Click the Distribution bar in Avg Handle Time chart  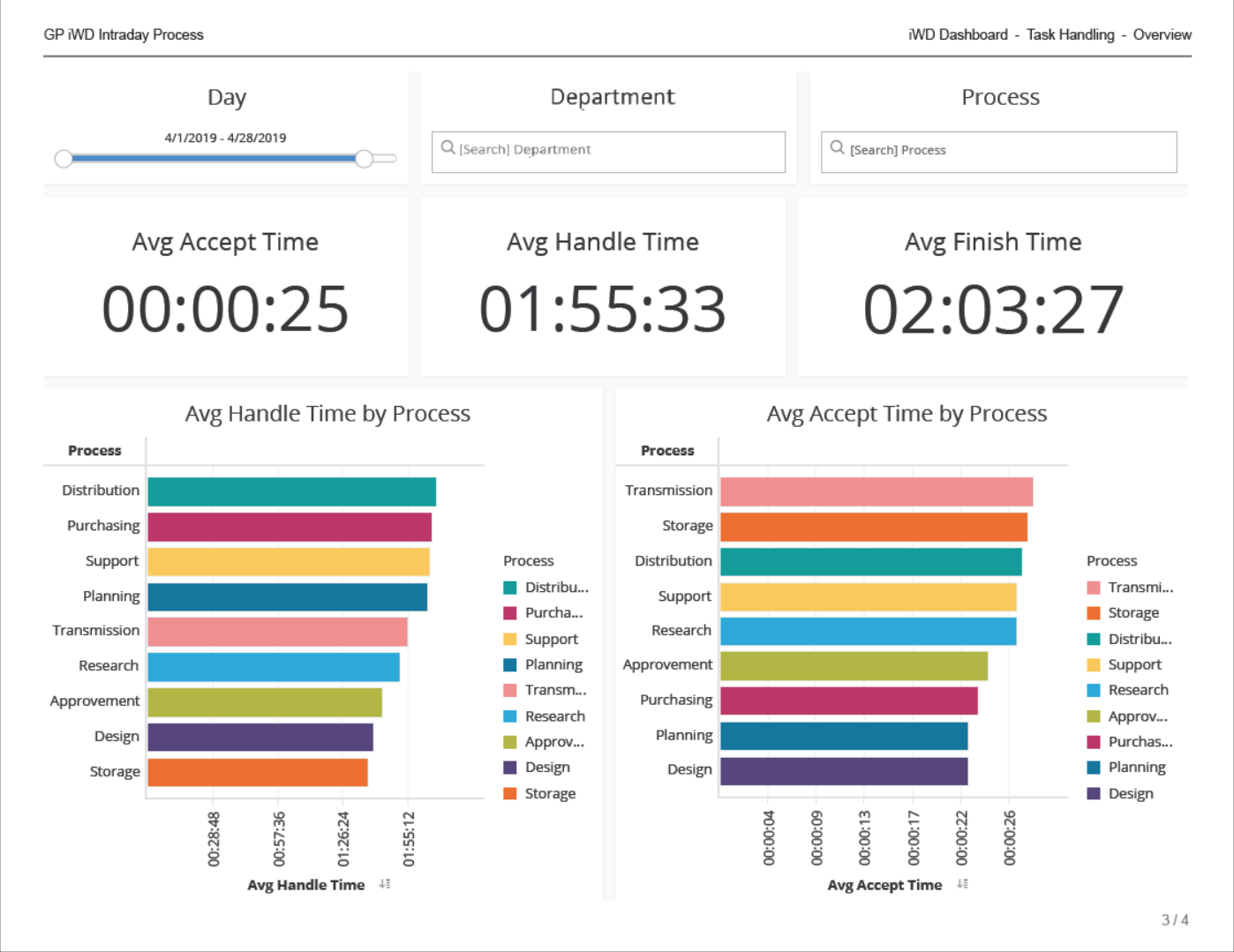point(291,491)
